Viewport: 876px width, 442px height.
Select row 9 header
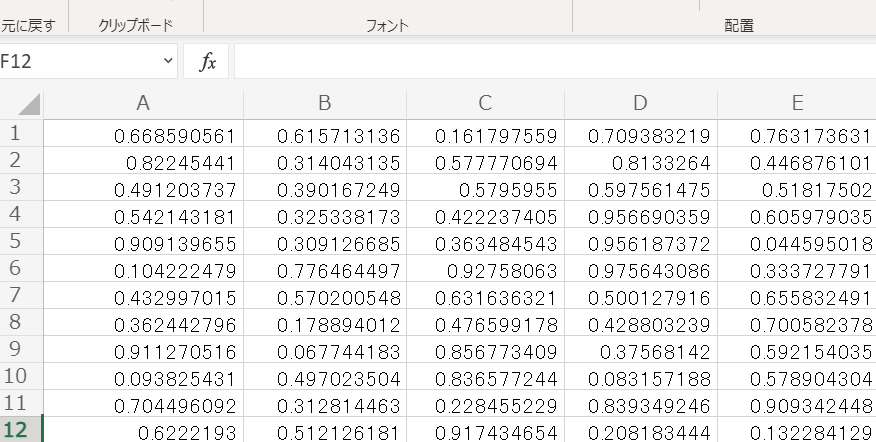click(x=21, y=349)
